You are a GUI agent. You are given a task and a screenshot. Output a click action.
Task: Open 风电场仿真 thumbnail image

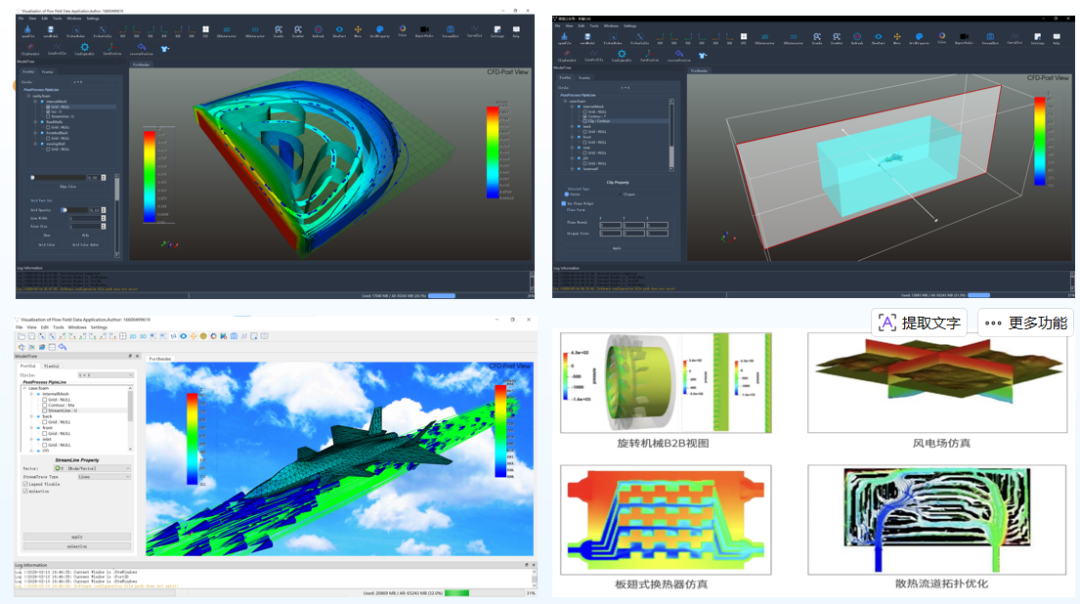click(x=937, y=383)
